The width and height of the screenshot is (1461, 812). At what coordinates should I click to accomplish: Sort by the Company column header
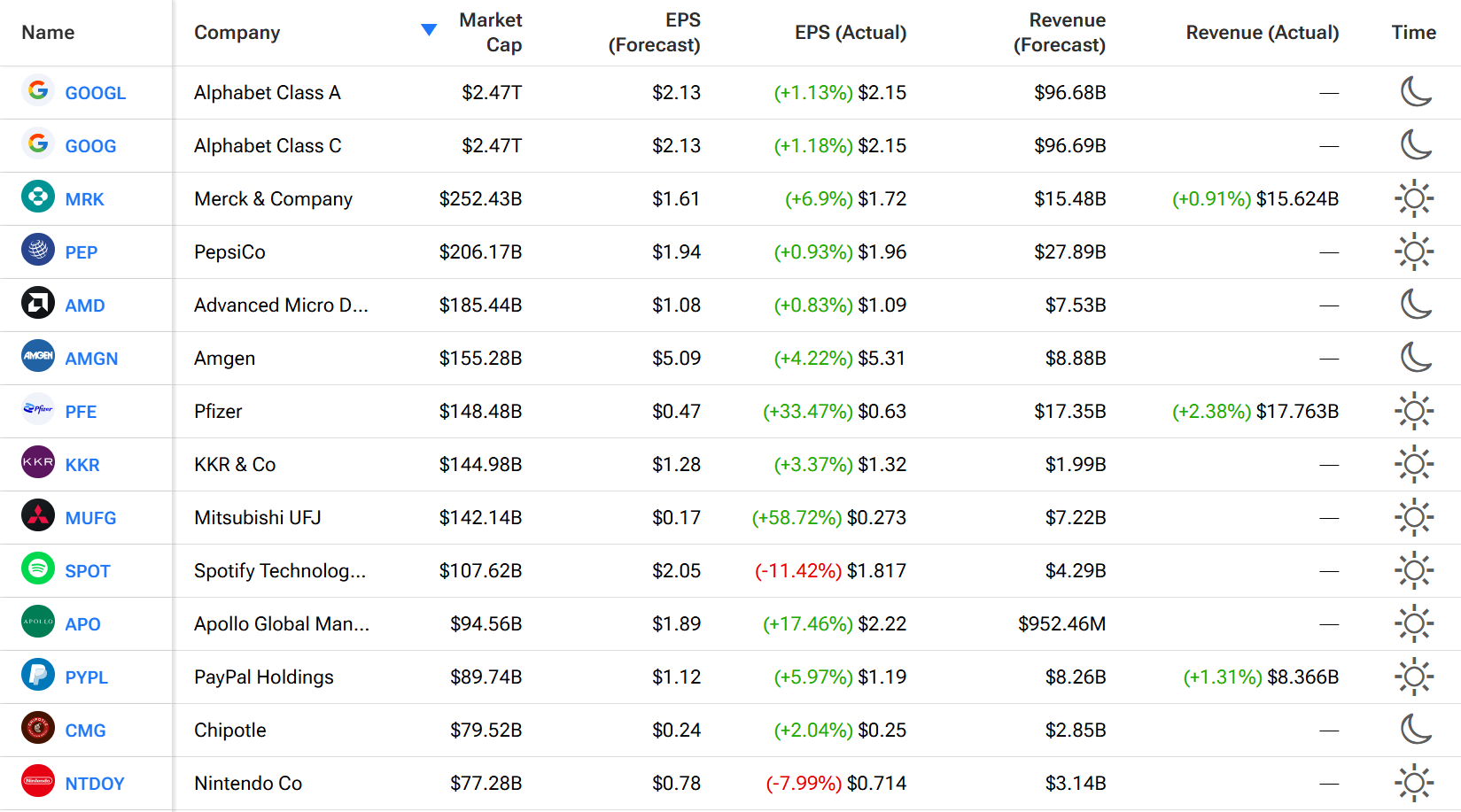click(x=237, y=33)
